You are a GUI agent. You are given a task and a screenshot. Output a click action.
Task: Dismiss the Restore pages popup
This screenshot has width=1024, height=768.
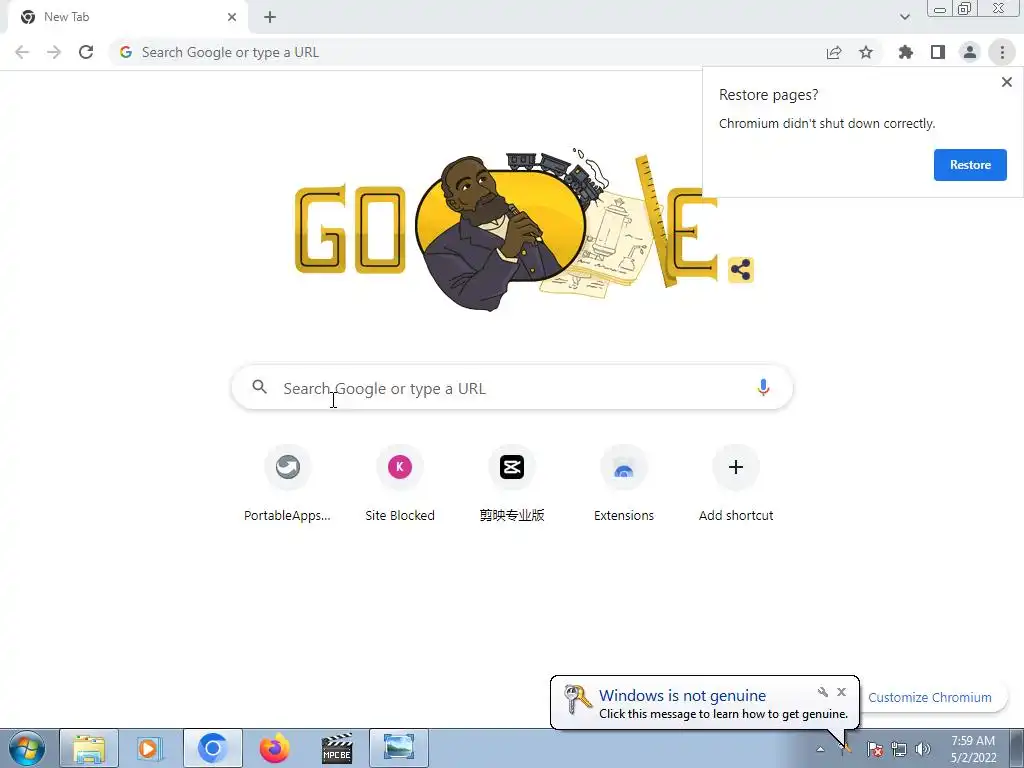point(1006,82)
